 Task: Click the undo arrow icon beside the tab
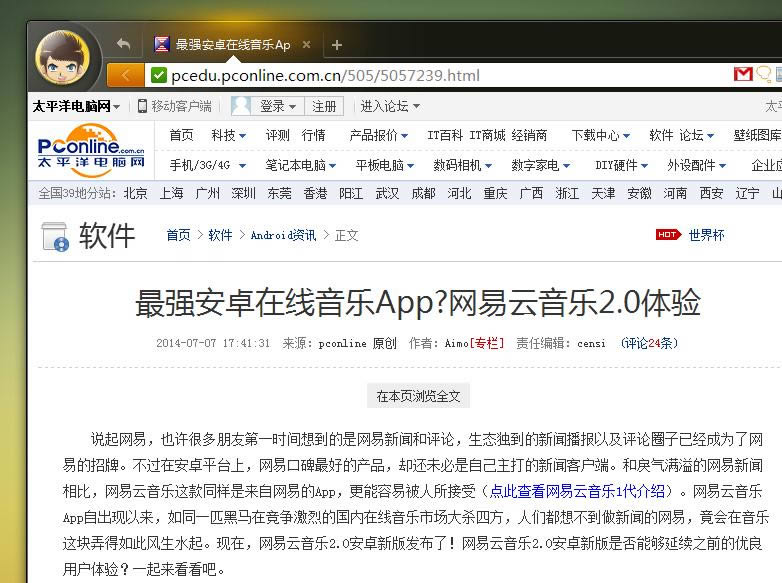coord(123,44)
